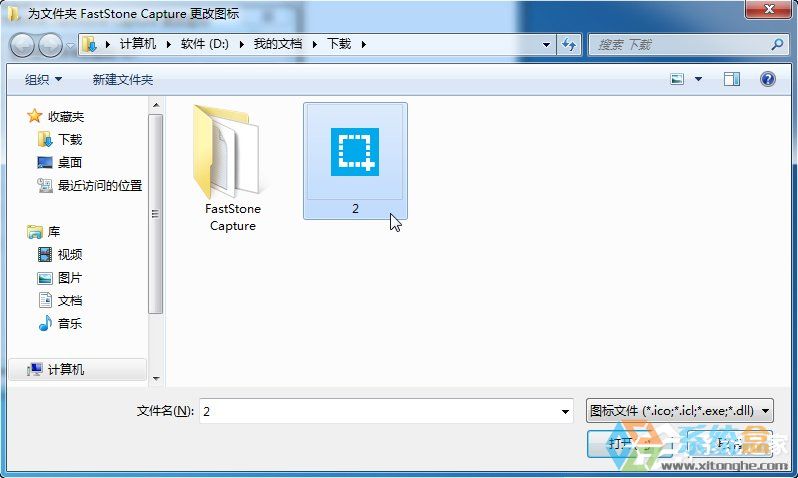This screenshot has width=798, height=478.
Task: Click the forward navigation arrow button
Action: tap(49, 44)
